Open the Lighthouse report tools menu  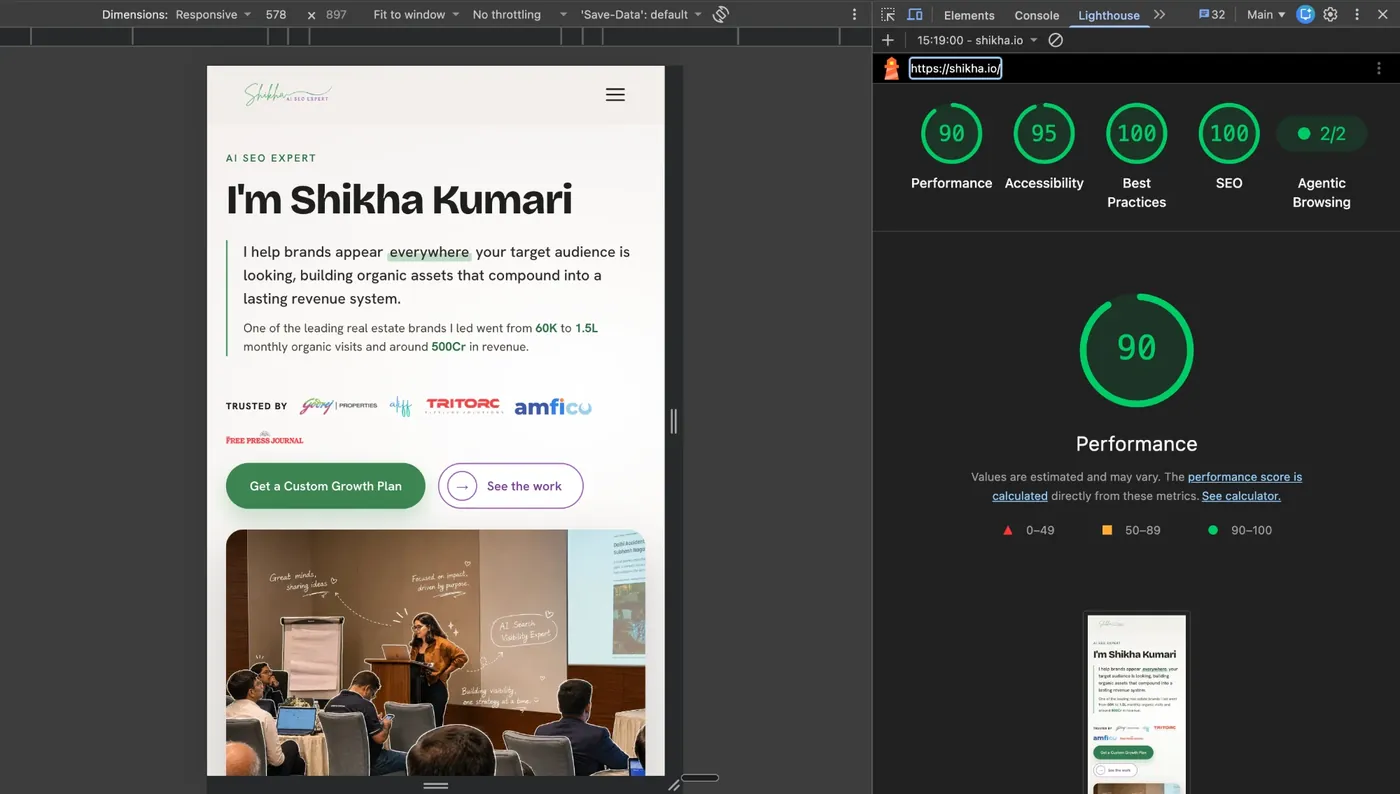click(x=1379, y=68)
